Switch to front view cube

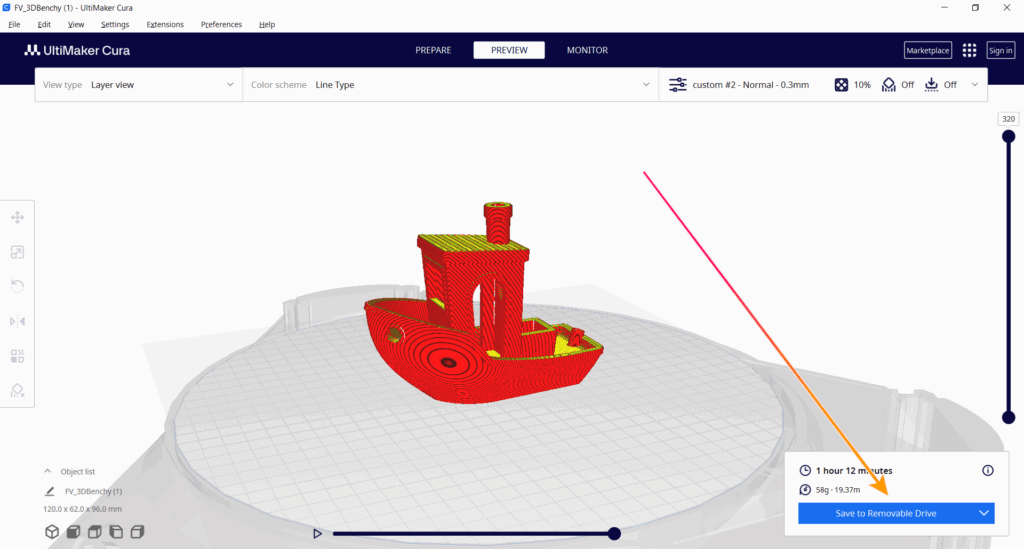pos(73,531)
